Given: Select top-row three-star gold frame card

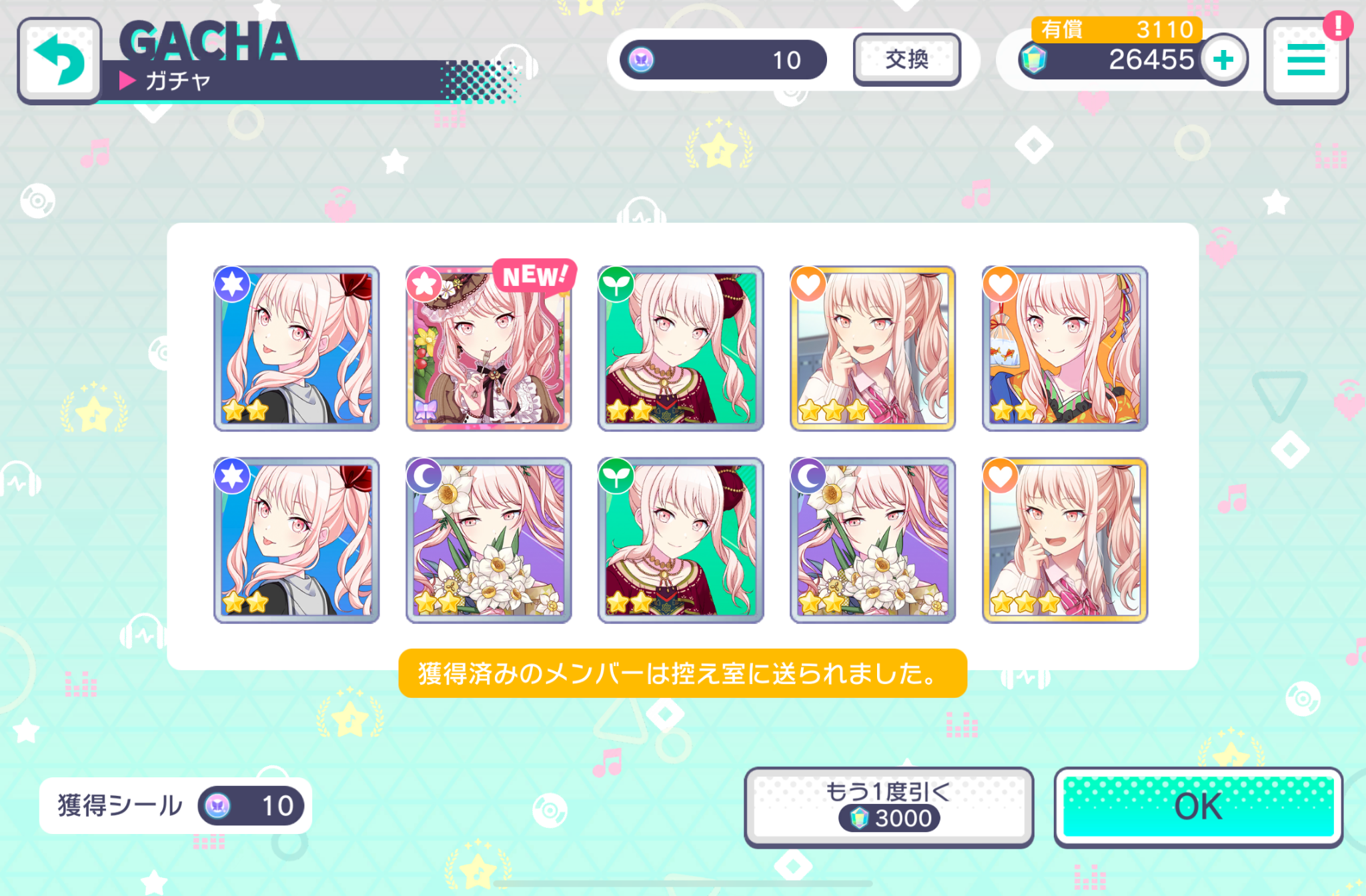Looking at the screenshot, I should coord(873,348).
